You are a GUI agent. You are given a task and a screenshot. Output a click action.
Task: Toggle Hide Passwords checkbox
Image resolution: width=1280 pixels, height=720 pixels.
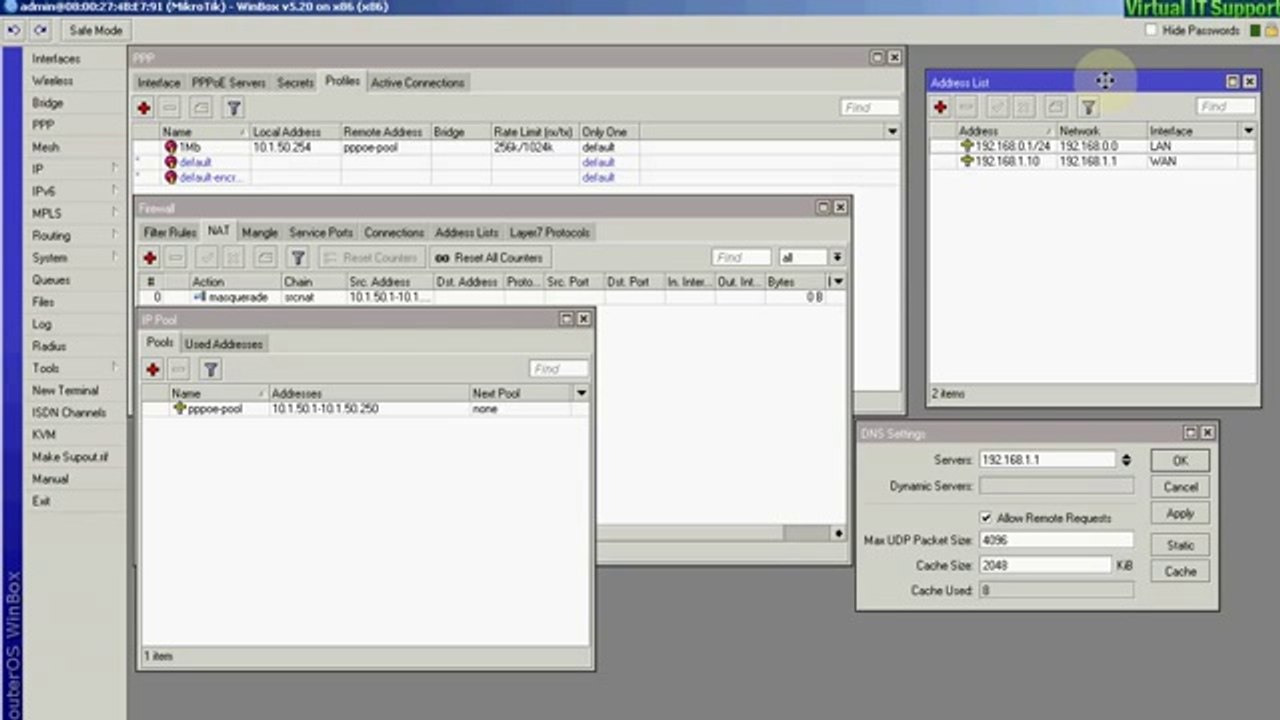[x=1151, y=31]
